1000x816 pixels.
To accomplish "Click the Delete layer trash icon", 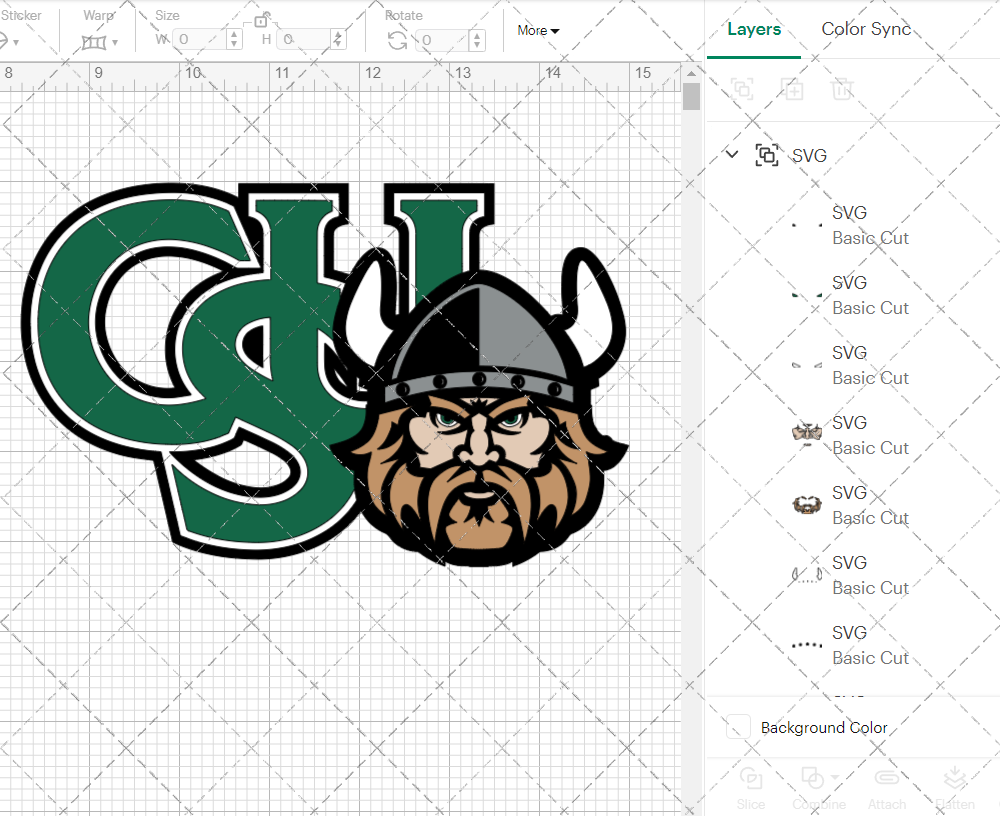I will [842, 89].
